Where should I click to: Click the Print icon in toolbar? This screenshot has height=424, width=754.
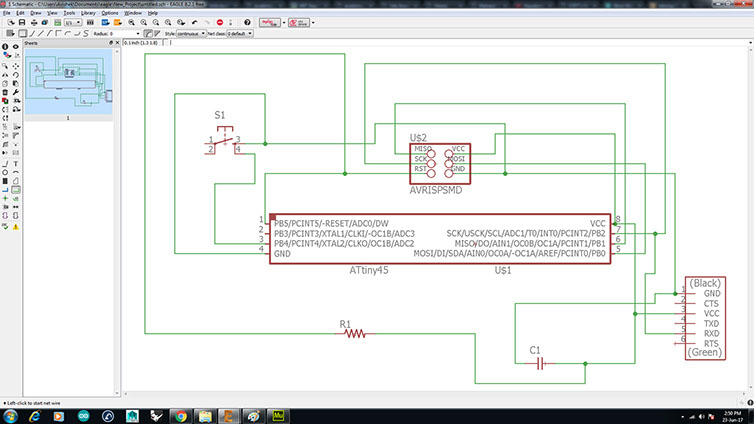(x=34, y=23)
